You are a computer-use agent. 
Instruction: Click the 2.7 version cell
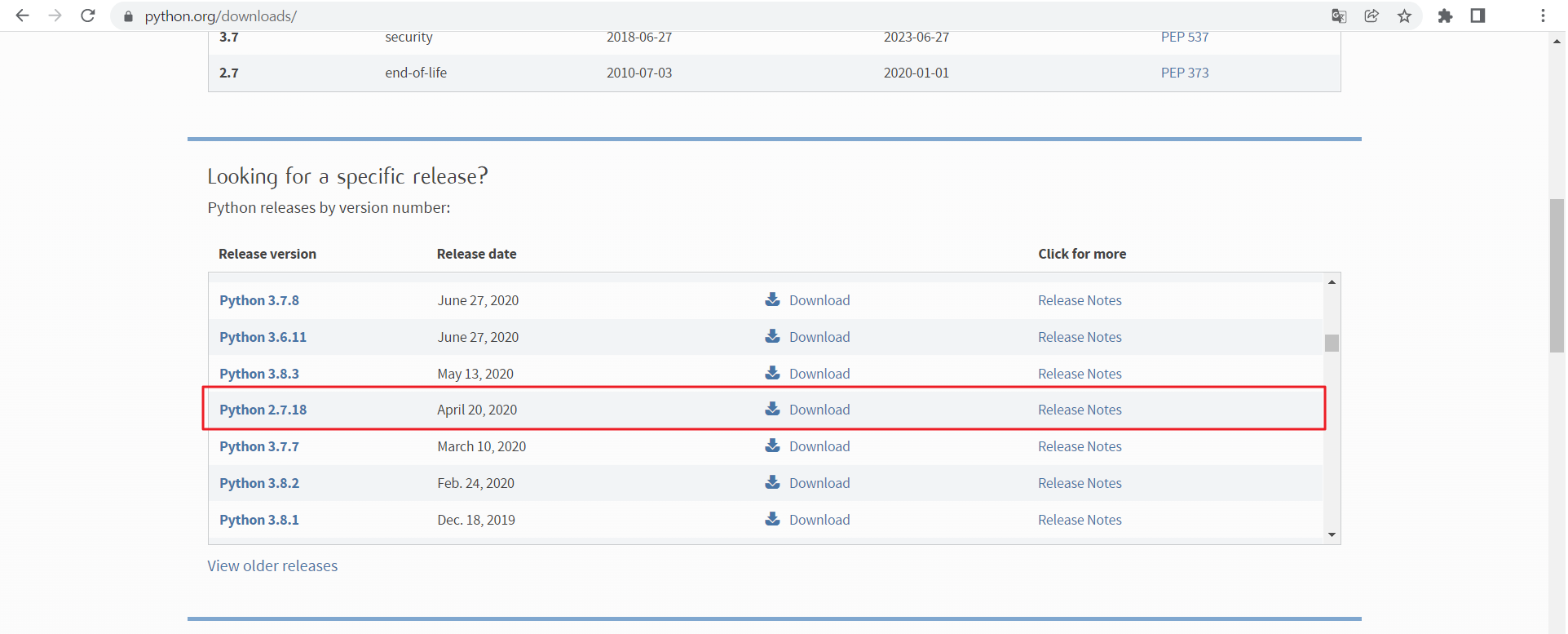(x=229, y=73)
